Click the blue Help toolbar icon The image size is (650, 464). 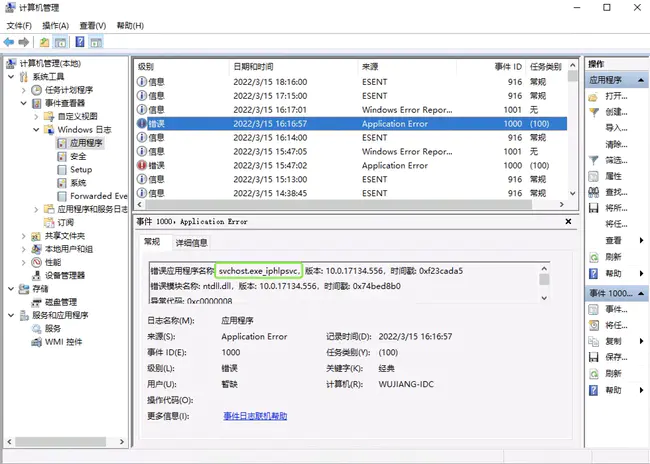[80, 42]
